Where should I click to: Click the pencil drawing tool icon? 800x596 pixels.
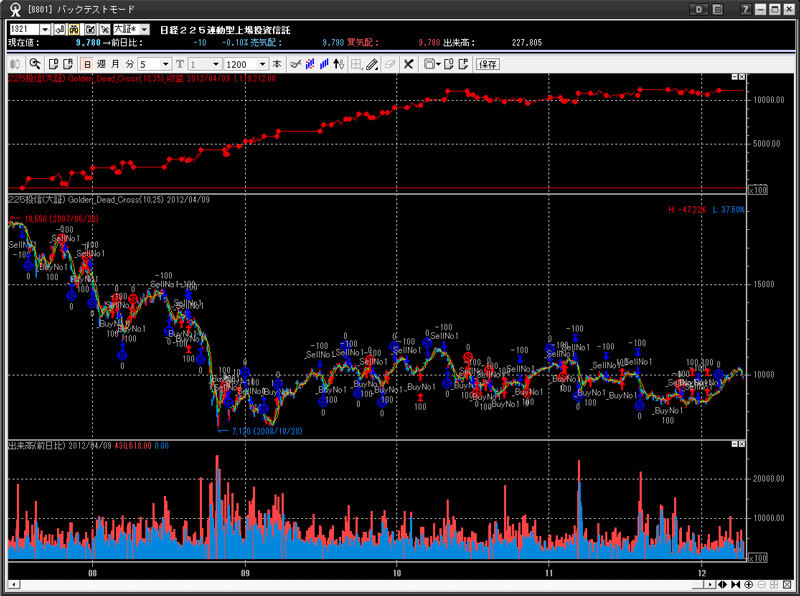tap(372, 64)
